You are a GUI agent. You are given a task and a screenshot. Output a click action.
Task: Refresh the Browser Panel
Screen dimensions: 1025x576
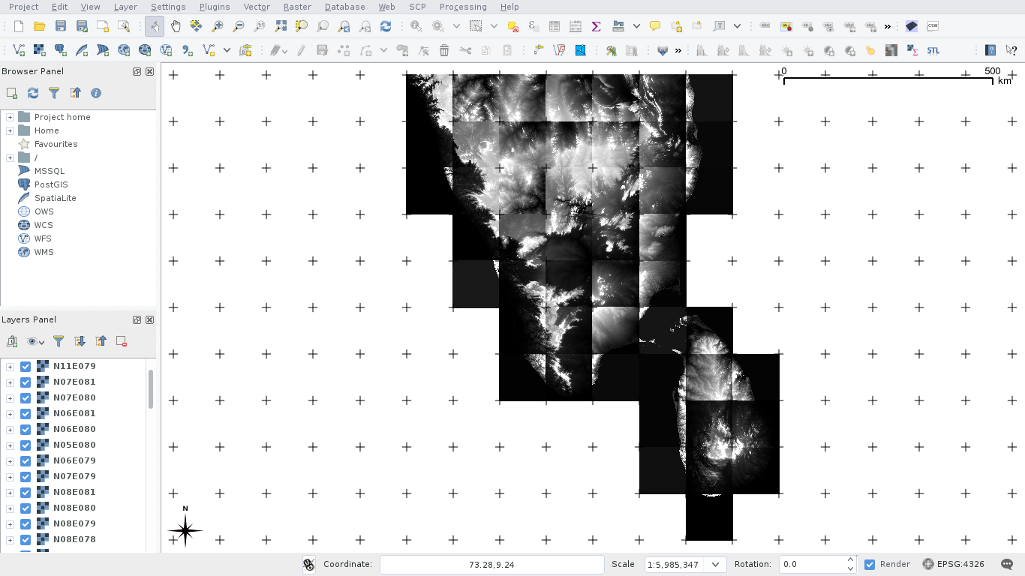pyautogui.click(x=33, y=93)
